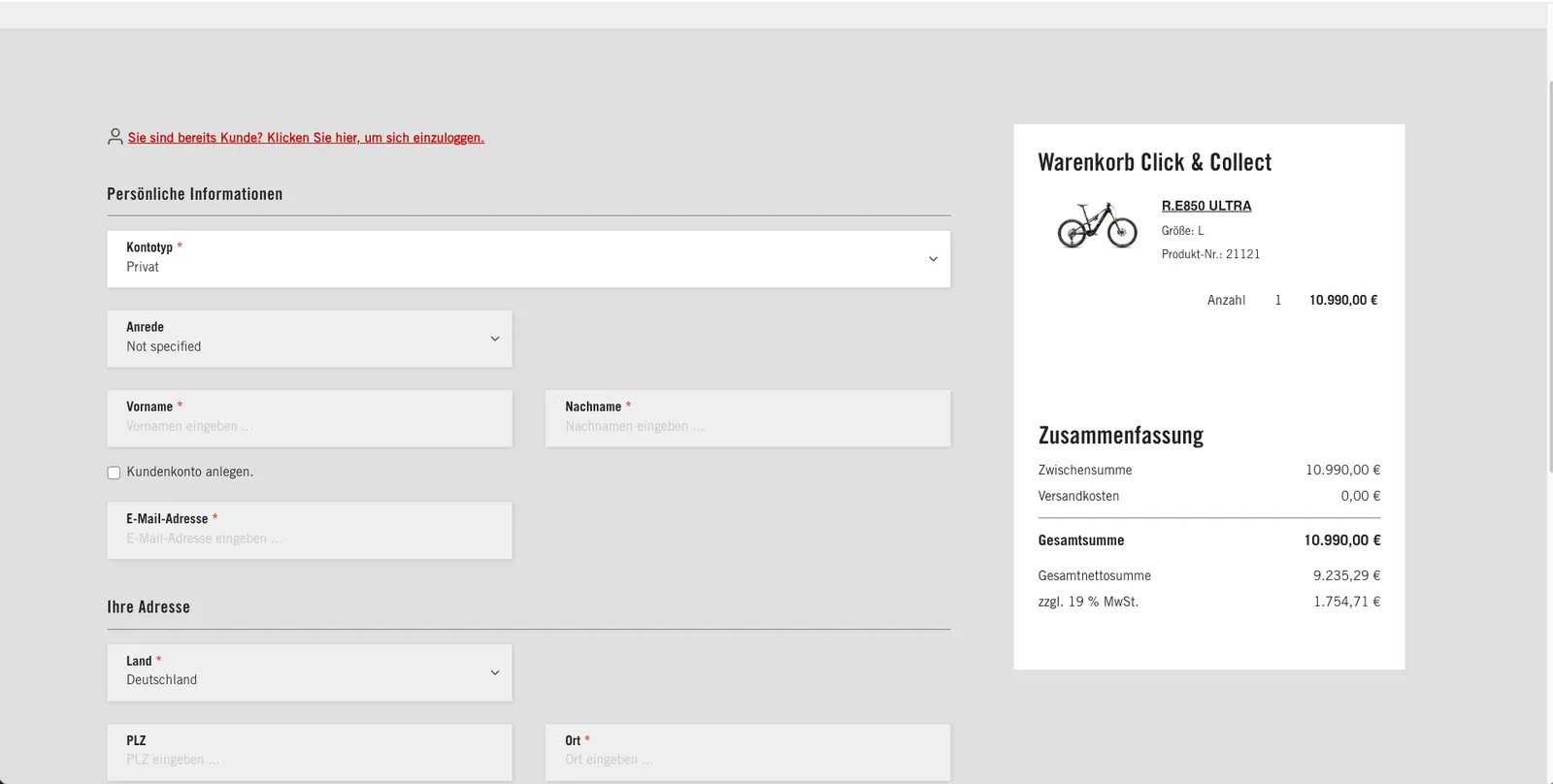The image size is (1553, 784).
Task: Click the Anrede chevron arrow
Action: (x=495, y=339)
